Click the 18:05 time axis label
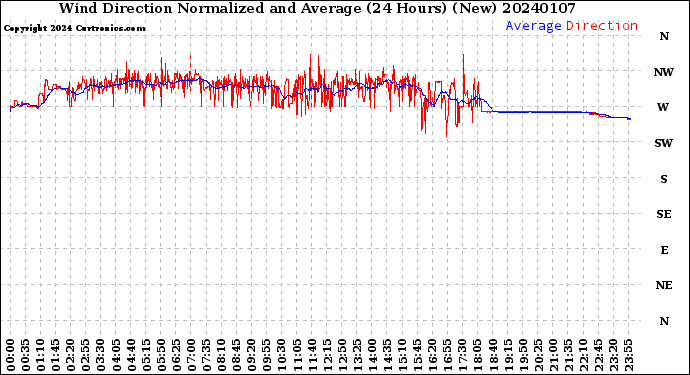 click(478, 355)
